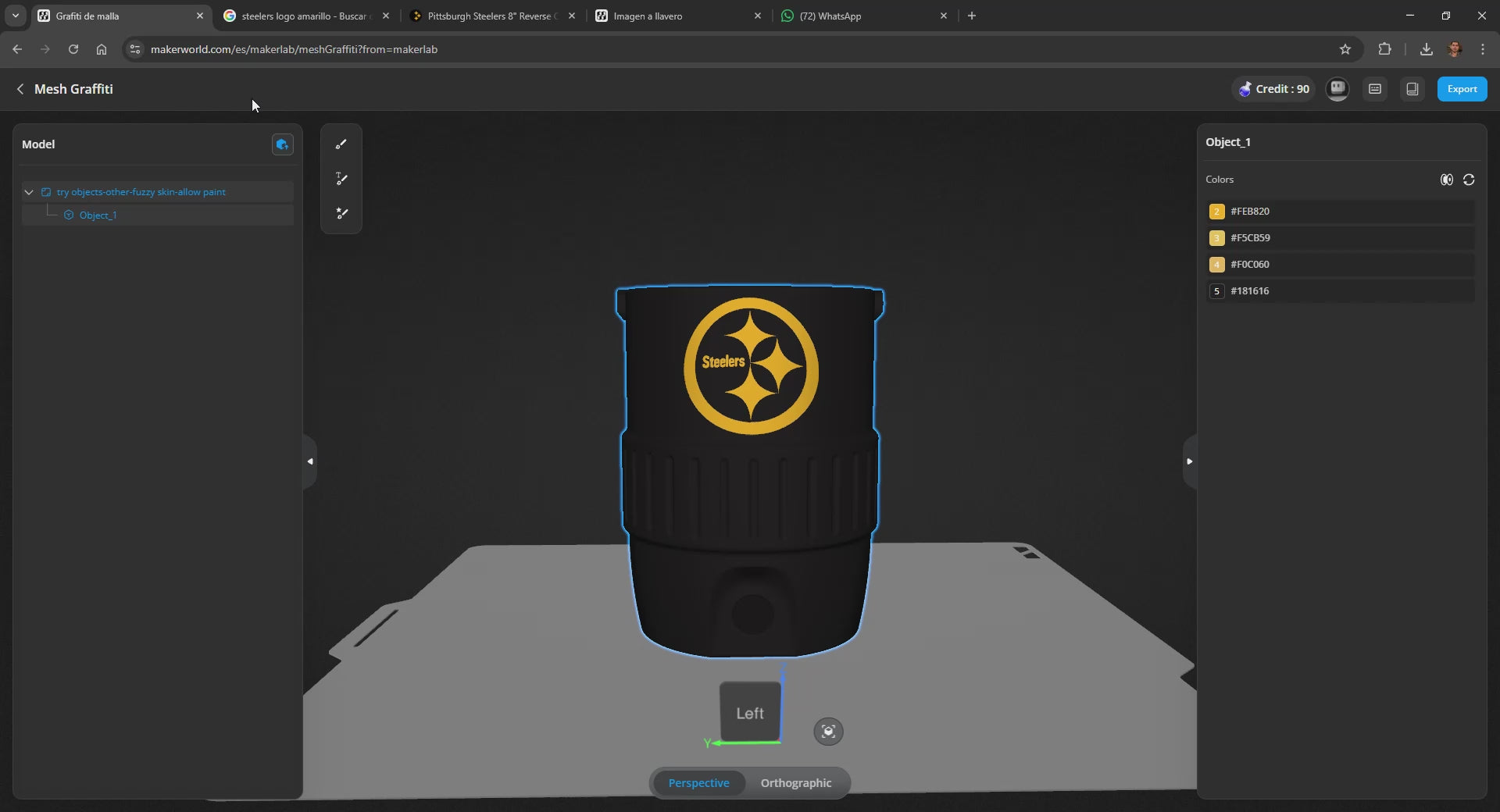Collapse the left Model panel with arrow
The image size is (1500, 812).
point(310,461)
